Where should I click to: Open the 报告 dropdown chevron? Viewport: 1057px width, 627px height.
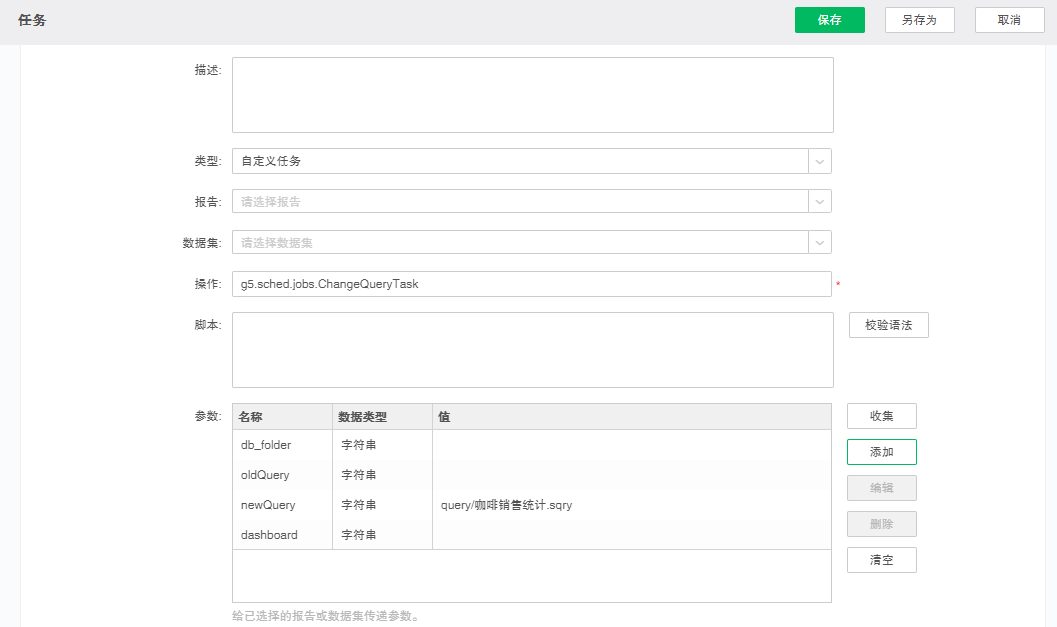point(820,202)
